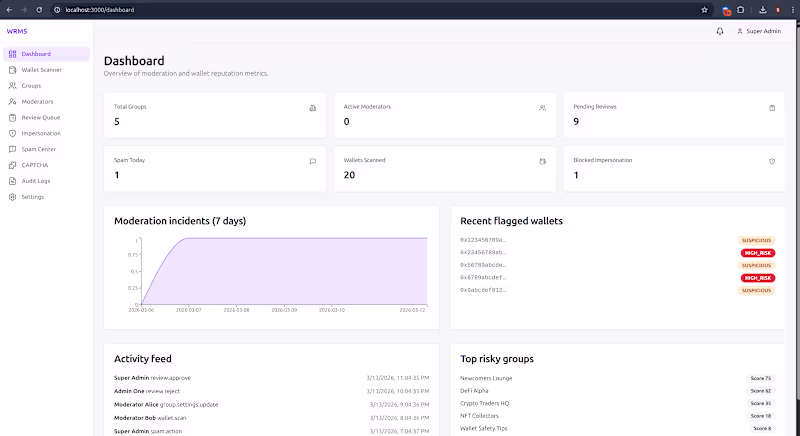Click the icon on Pending Reviews card
Image resolution: width=800 pixels, height=436 pixels.
tap(772, 108)
